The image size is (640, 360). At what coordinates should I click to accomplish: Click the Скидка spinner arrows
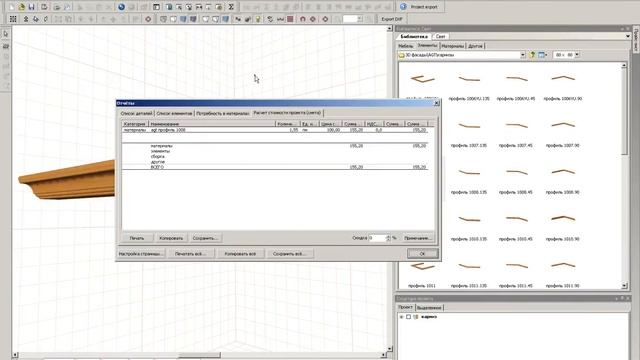[388, 238]
